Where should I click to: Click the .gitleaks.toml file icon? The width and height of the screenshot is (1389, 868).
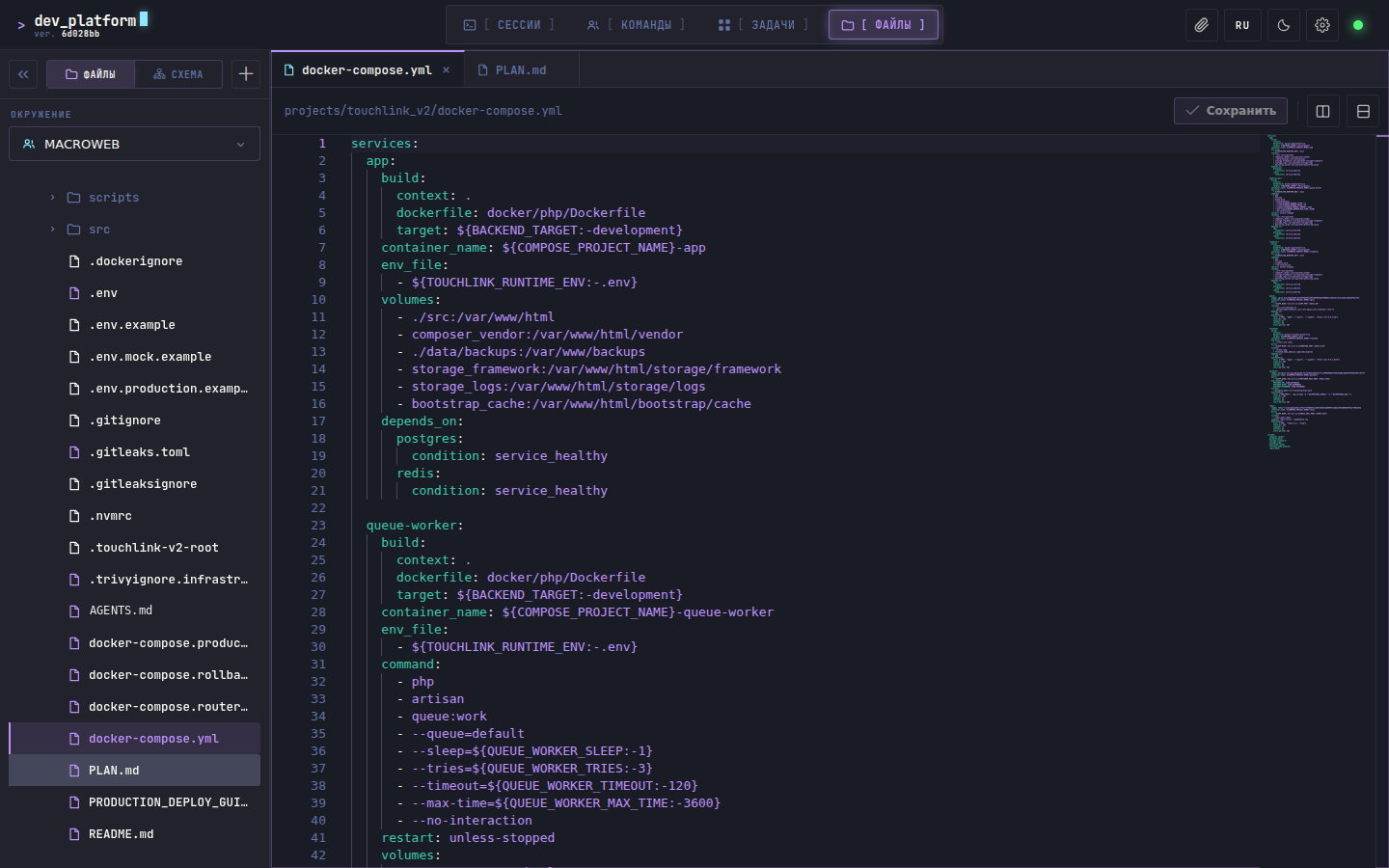74,452
